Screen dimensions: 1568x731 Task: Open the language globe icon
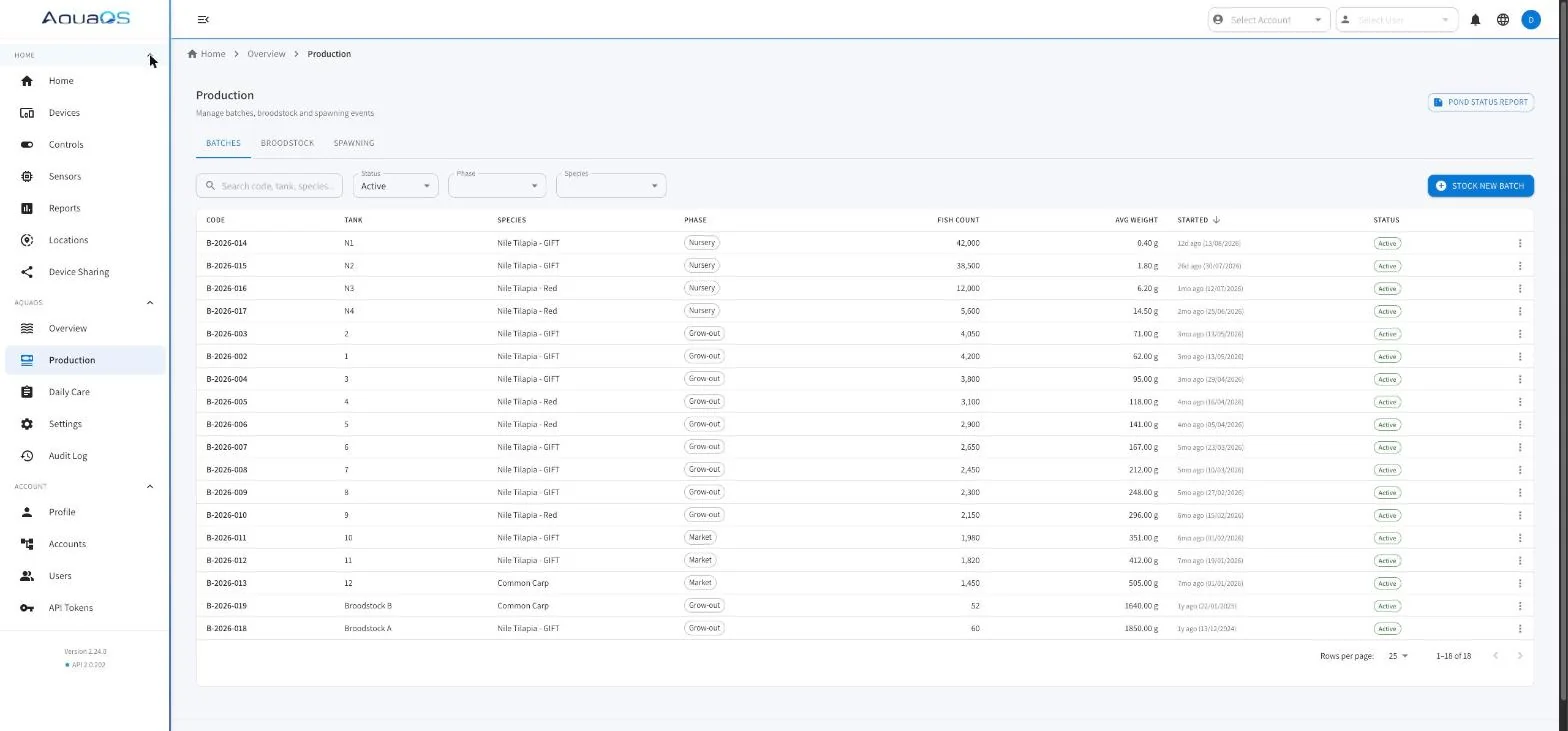click(1502, 19)
